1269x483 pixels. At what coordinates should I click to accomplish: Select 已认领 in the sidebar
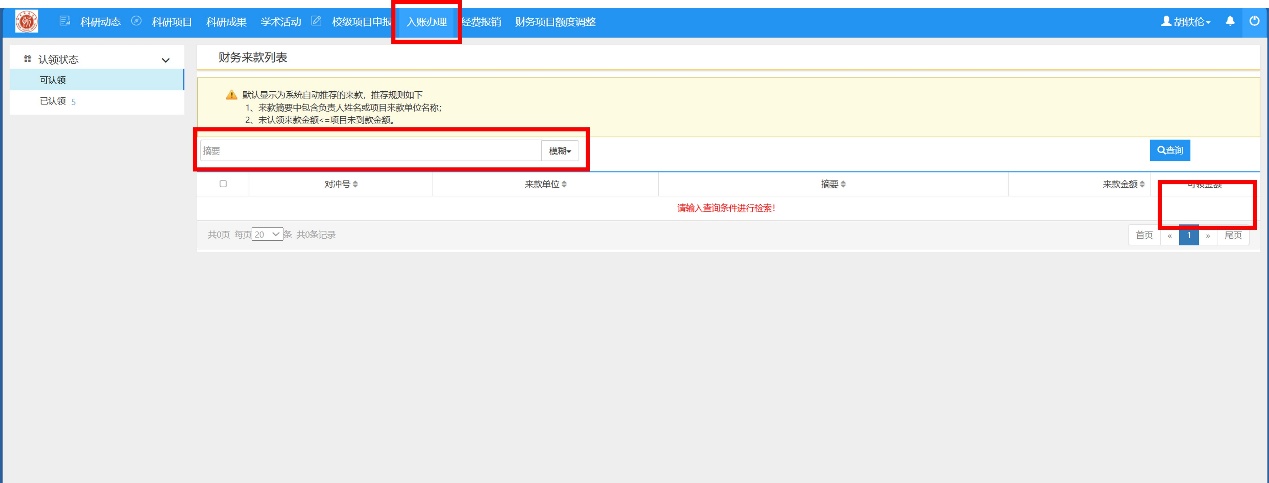pos(53,101)
